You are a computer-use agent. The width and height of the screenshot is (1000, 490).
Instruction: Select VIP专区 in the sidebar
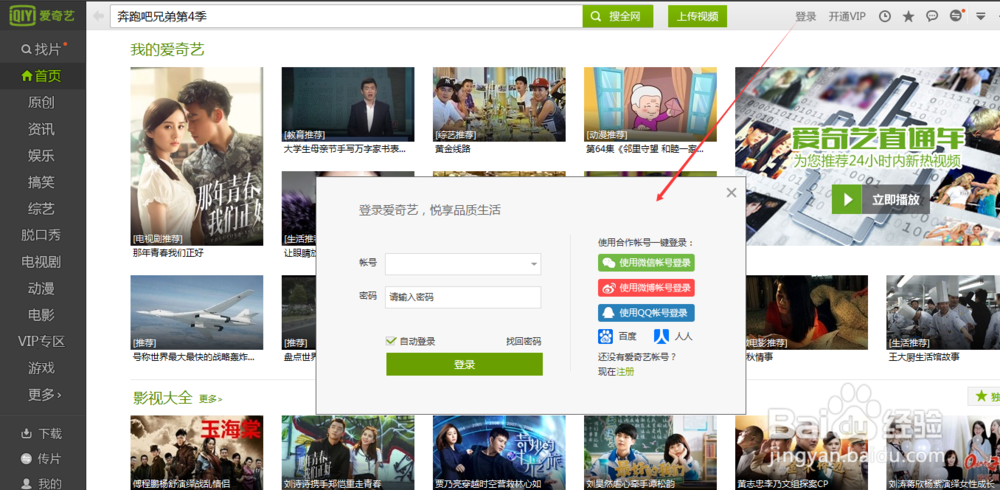coord(43,341)
